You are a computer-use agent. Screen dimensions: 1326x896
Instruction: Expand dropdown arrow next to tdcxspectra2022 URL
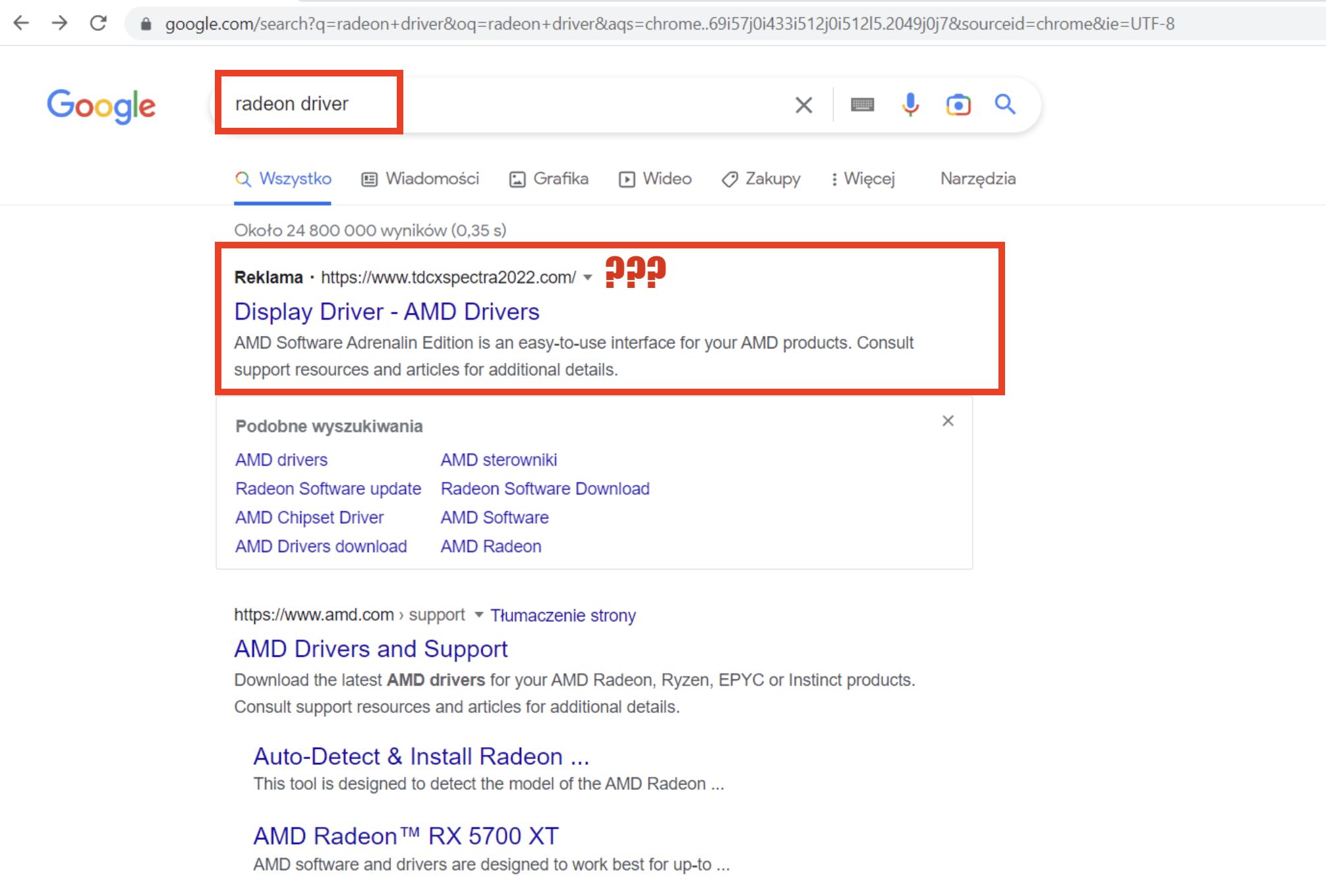tap(588, 277)
